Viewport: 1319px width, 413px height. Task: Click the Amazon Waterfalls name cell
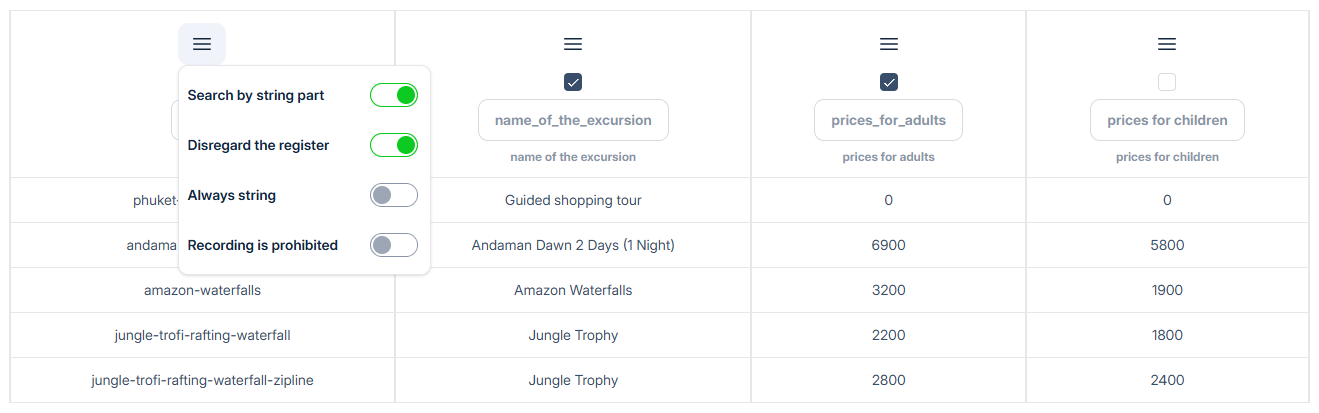(573, 290)
